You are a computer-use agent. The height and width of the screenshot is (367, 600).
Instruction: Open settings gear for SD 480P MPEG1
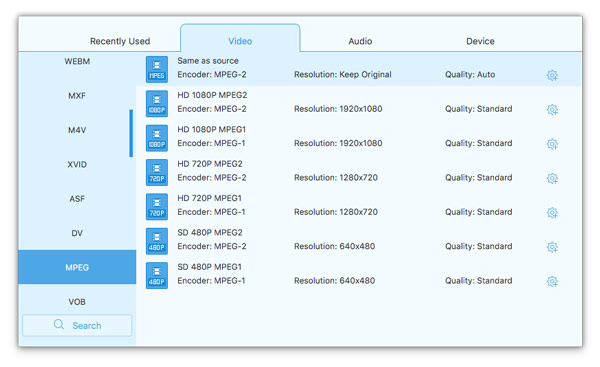tap(552, 281)
